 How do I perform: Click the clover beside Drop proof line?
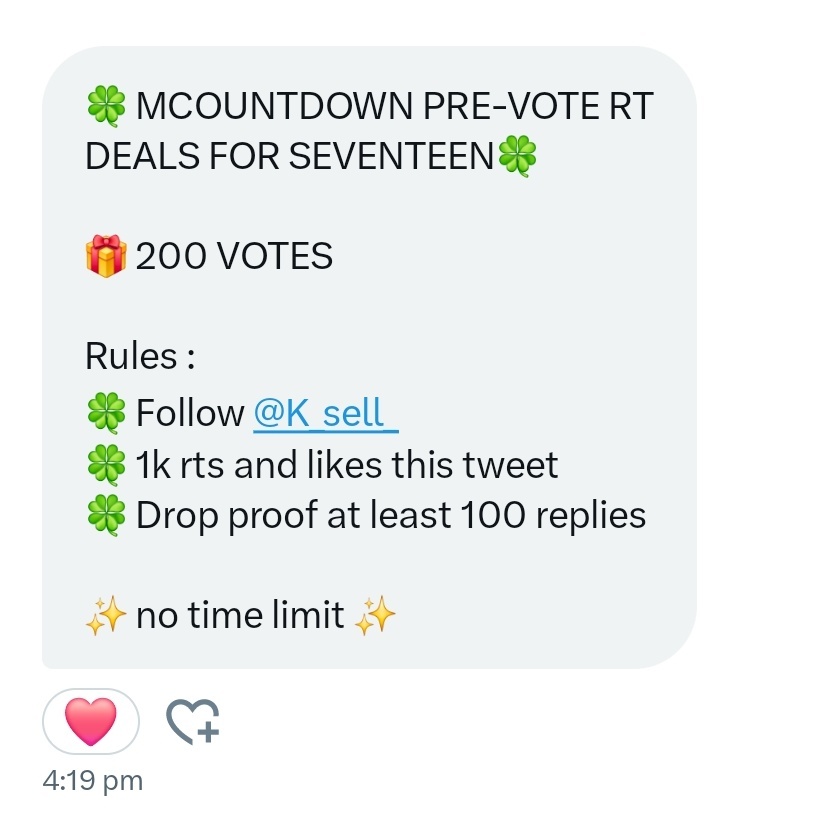(x=106, y=515)
